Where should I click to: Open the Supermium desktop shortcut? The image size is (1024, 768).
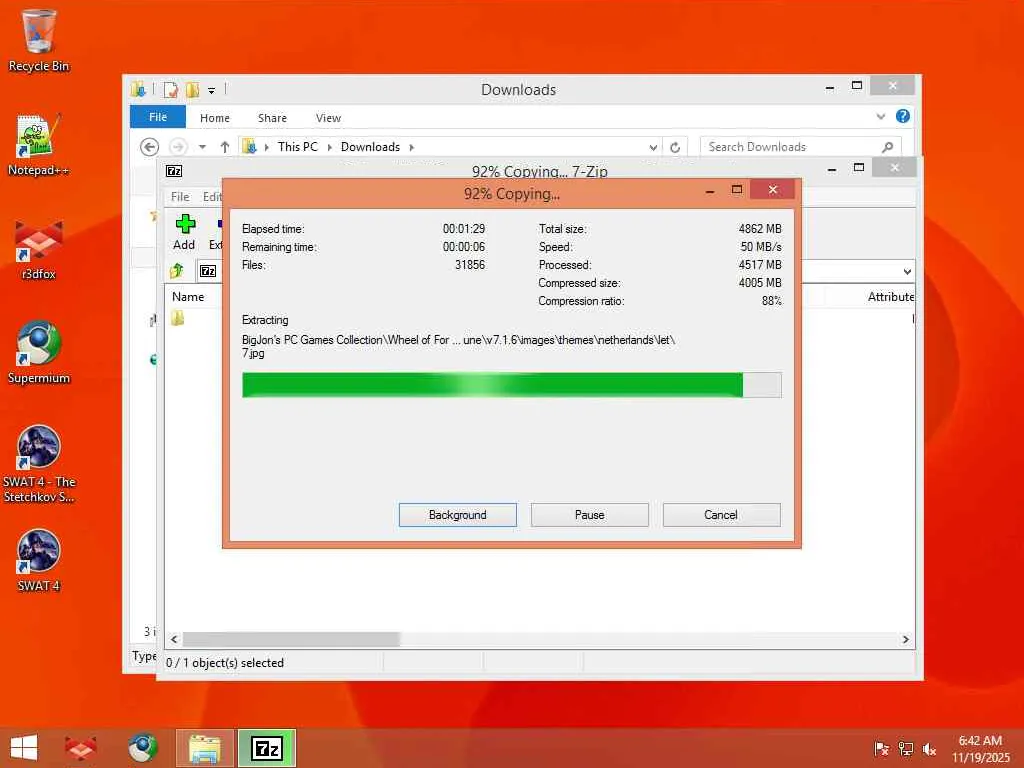pos(39,353)
